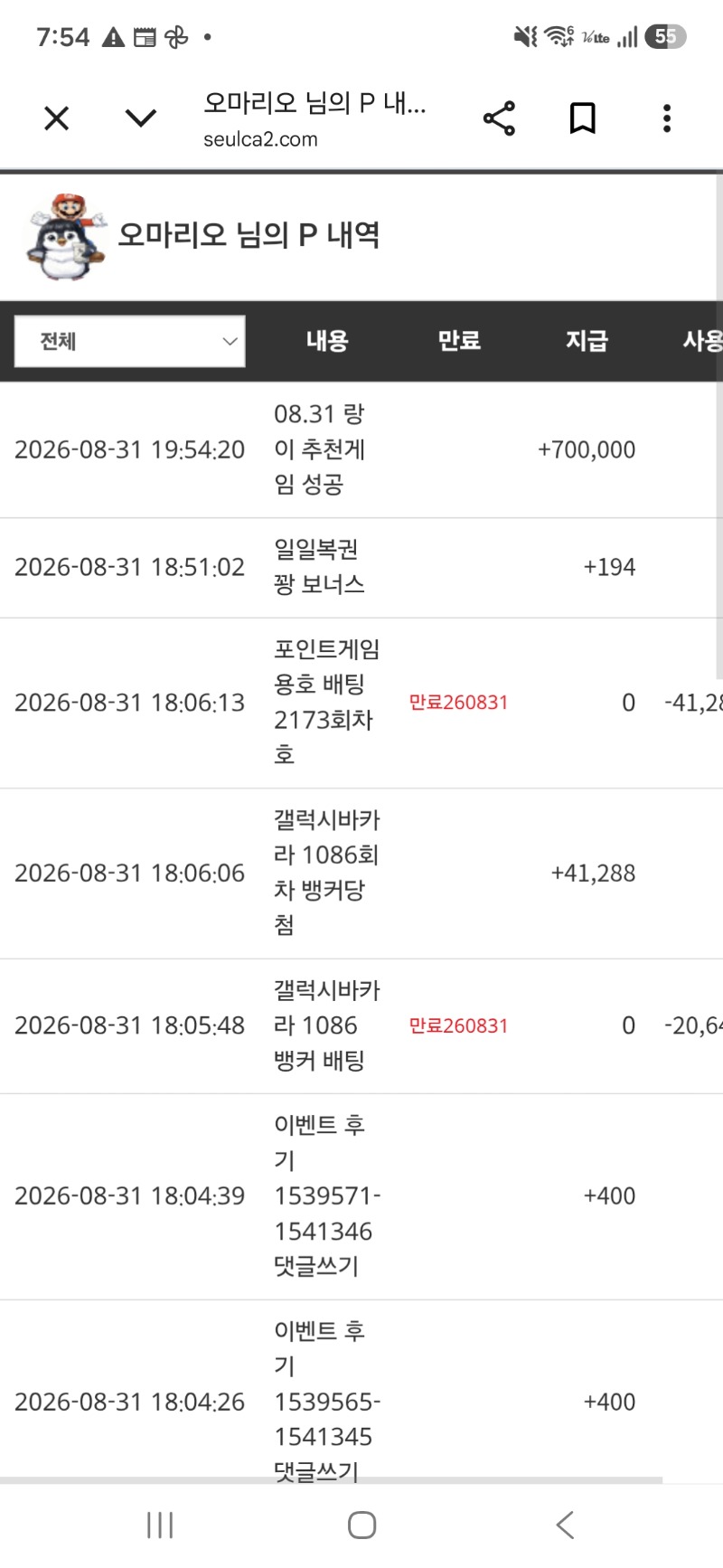The height and width of the screenshot is (1568, 723).
Task: Open the three-dot overflow menu
Action: pos(667,118)
